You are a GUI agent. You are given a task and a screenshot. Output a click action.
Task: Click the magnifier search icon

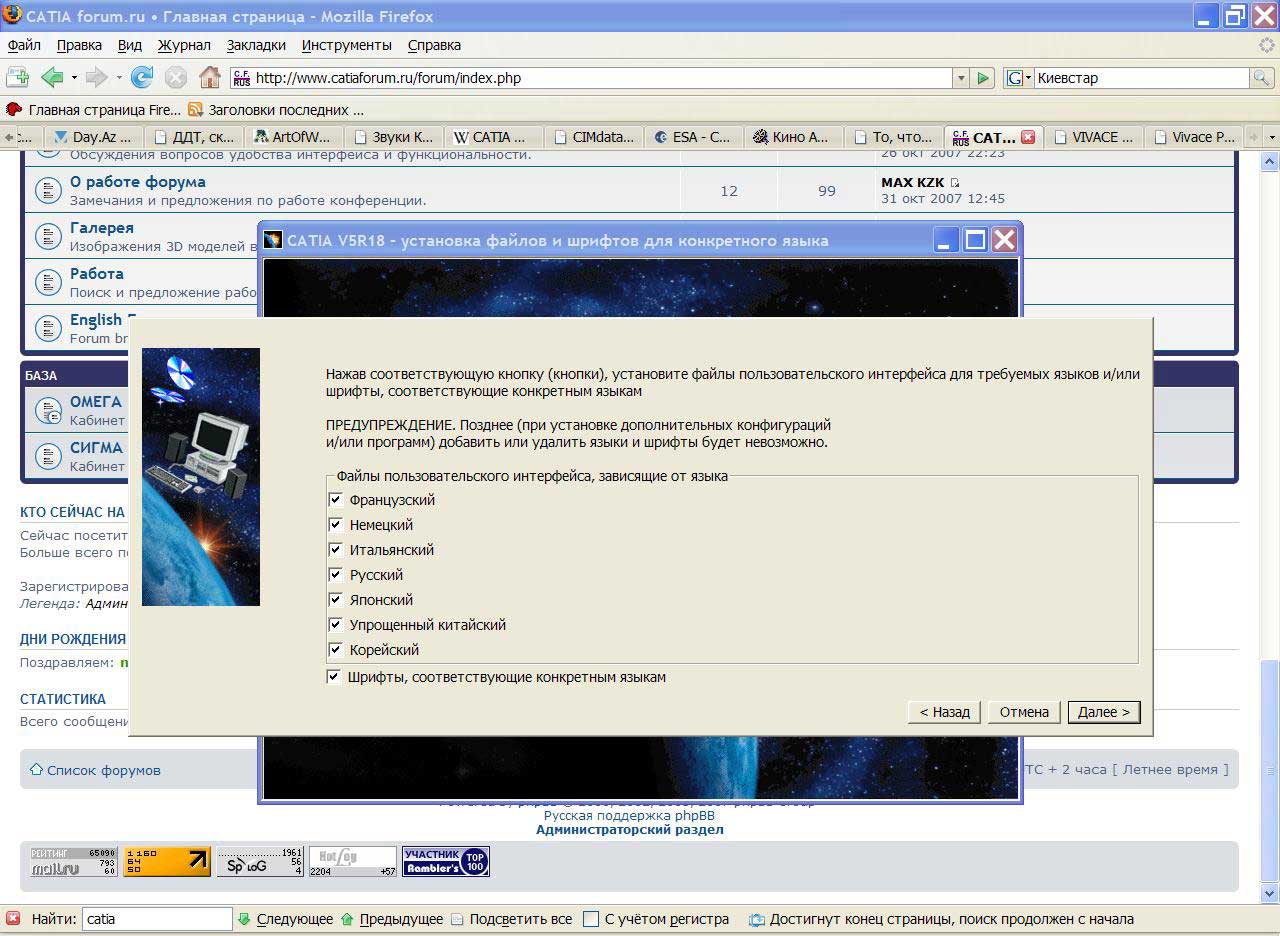point(1262,78)
